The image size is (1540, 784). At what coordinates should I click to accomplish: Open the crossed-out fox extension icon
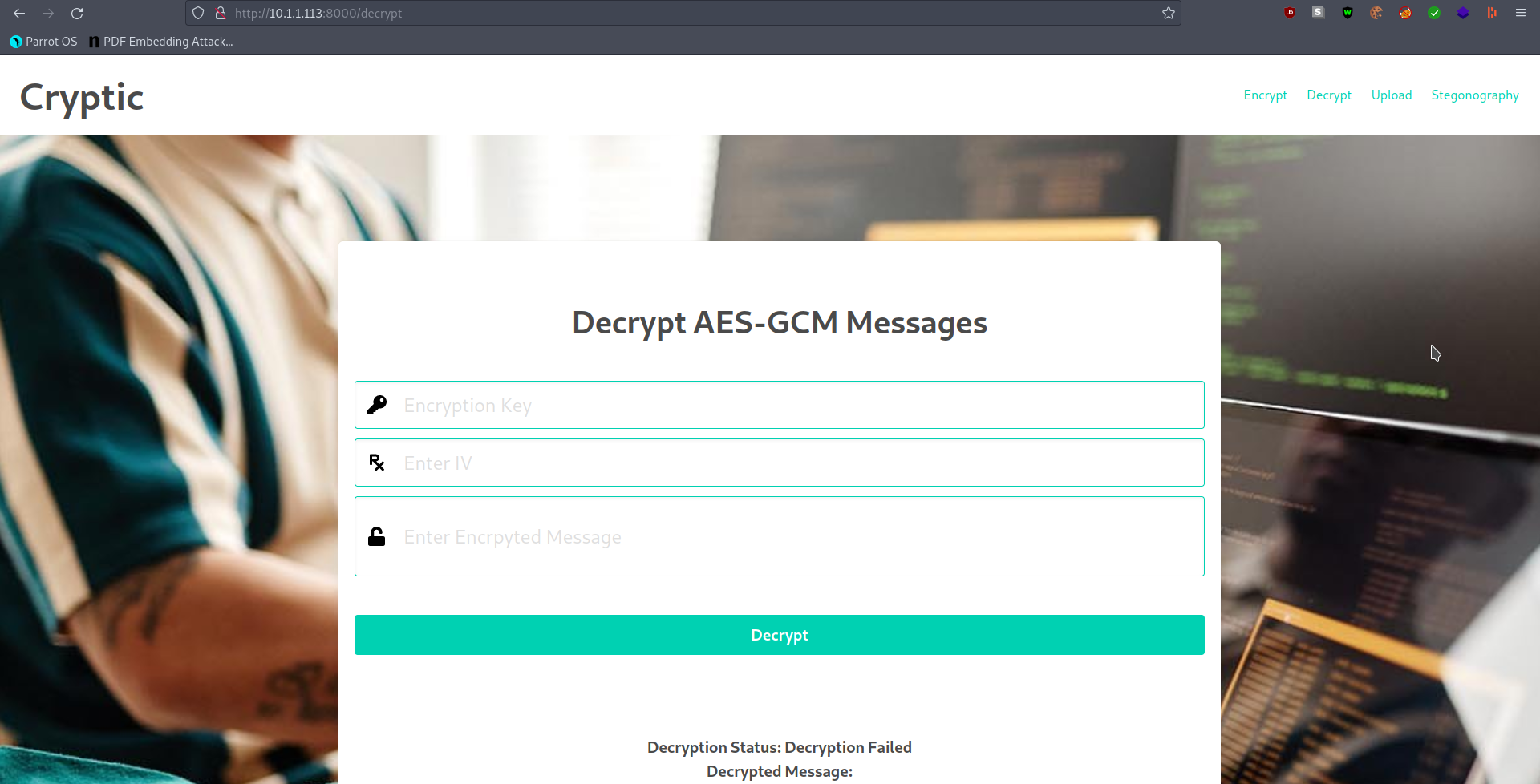click(x=1405, y=13)
